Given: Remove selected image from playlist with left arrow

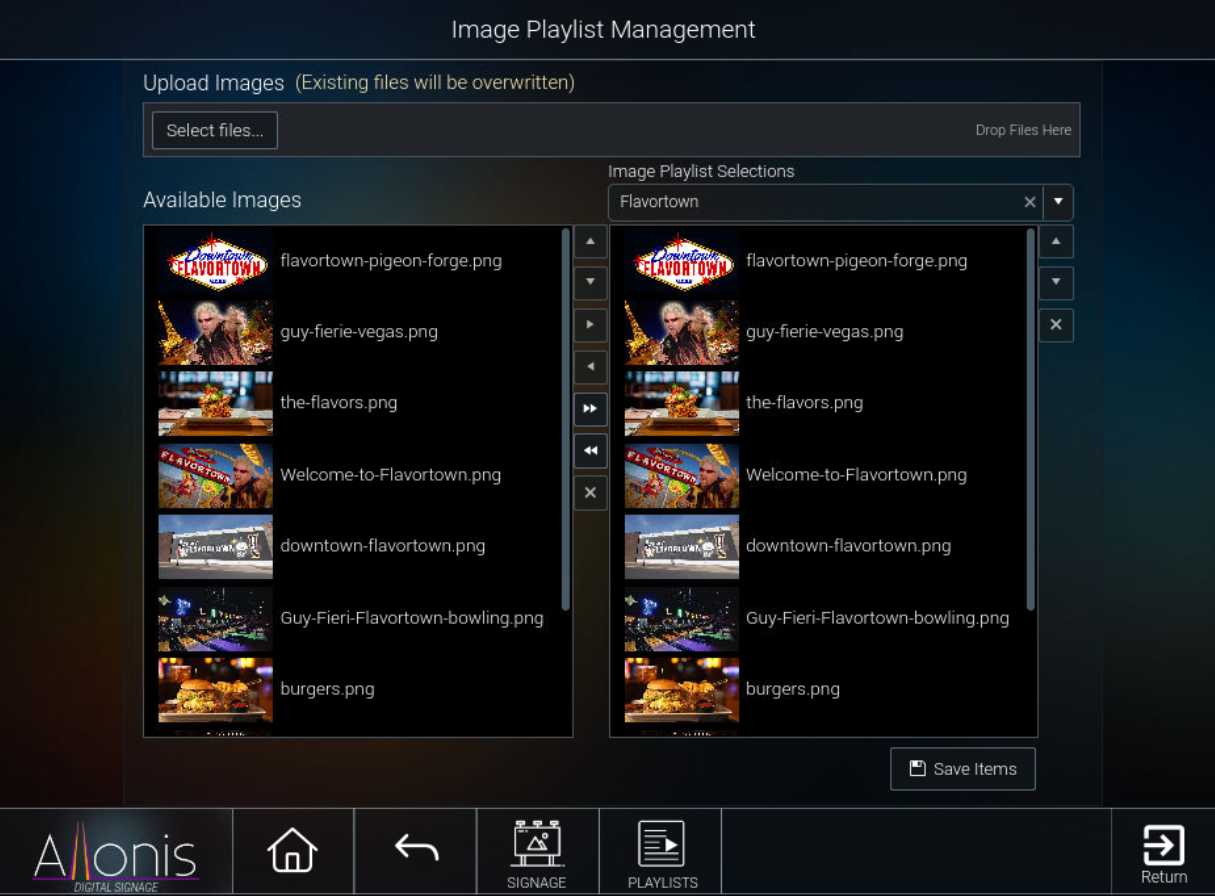Looking at the screenshot, I should coord(590,367).
